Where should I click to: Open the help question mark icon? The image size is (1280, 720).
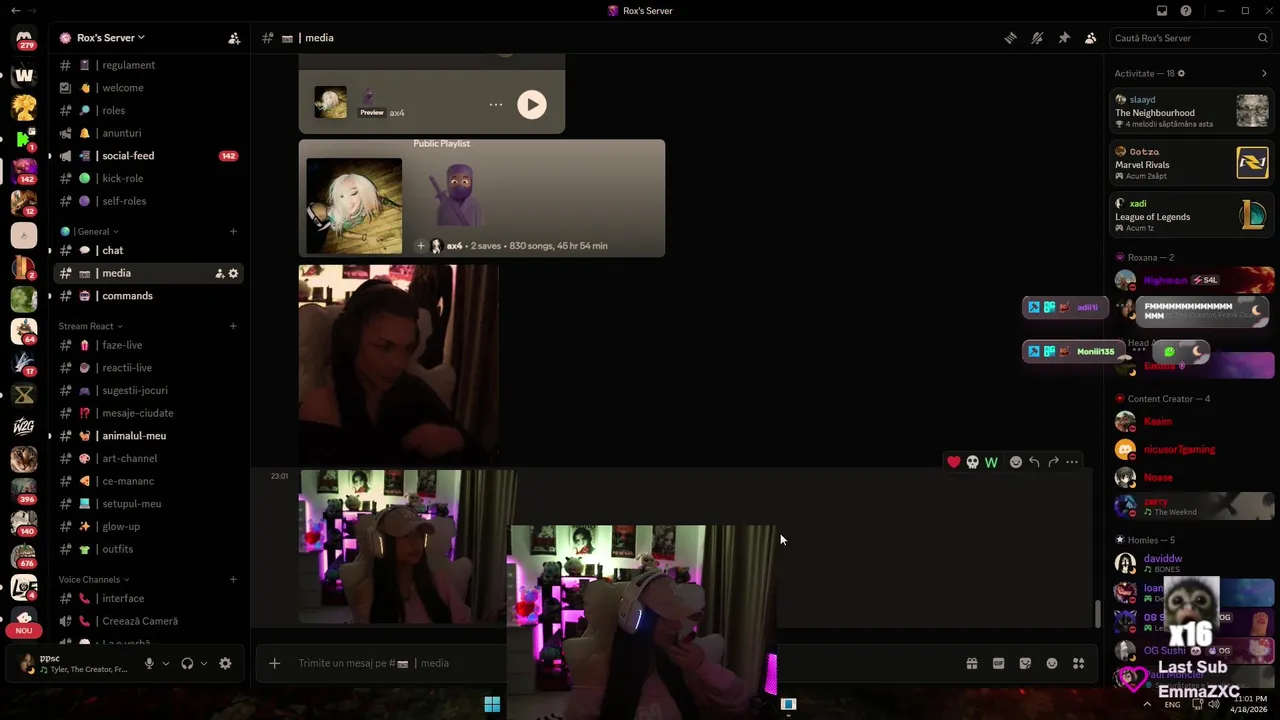(1186, 11)
